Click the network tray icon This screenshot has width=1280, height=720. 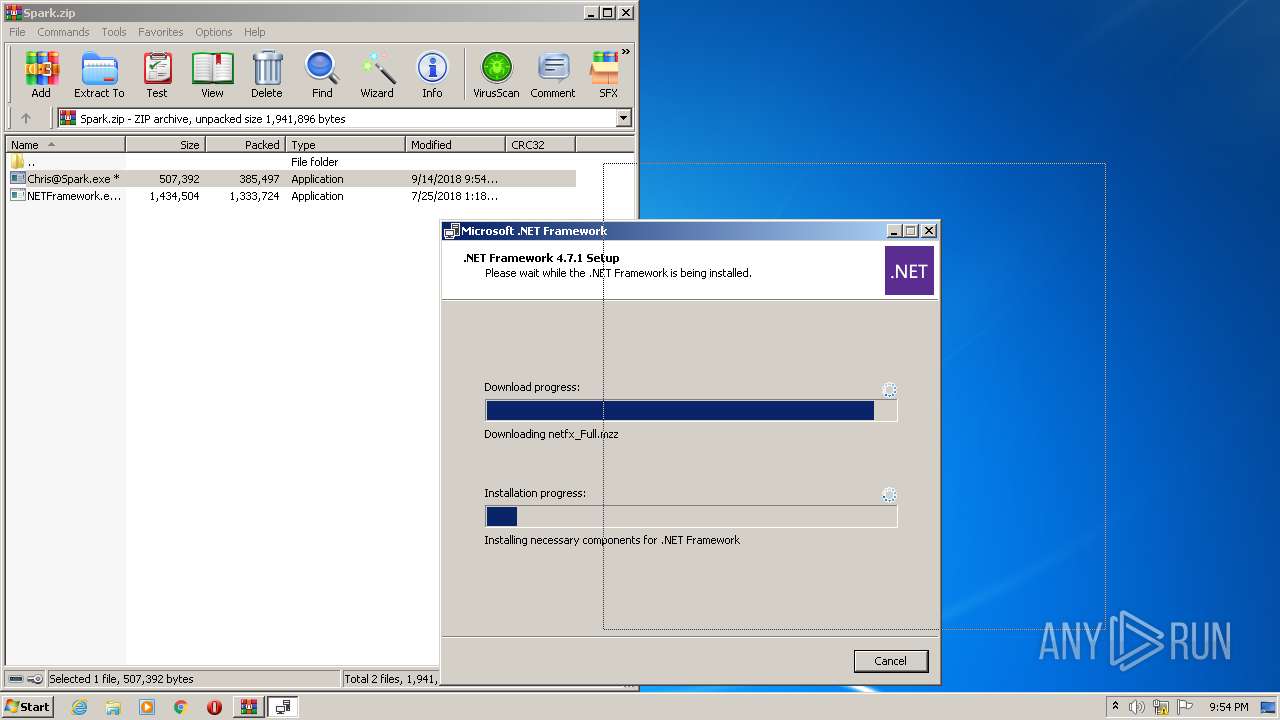pos(1161,707)
